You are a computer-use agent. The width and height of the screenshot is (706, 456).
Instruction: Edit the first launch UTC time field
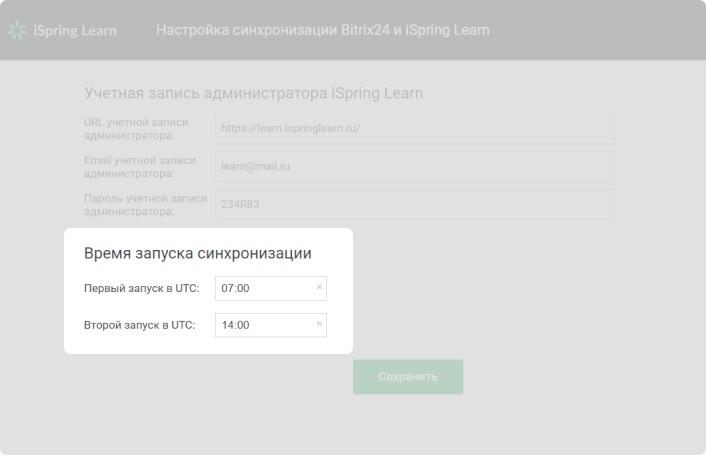pos(271,288)
